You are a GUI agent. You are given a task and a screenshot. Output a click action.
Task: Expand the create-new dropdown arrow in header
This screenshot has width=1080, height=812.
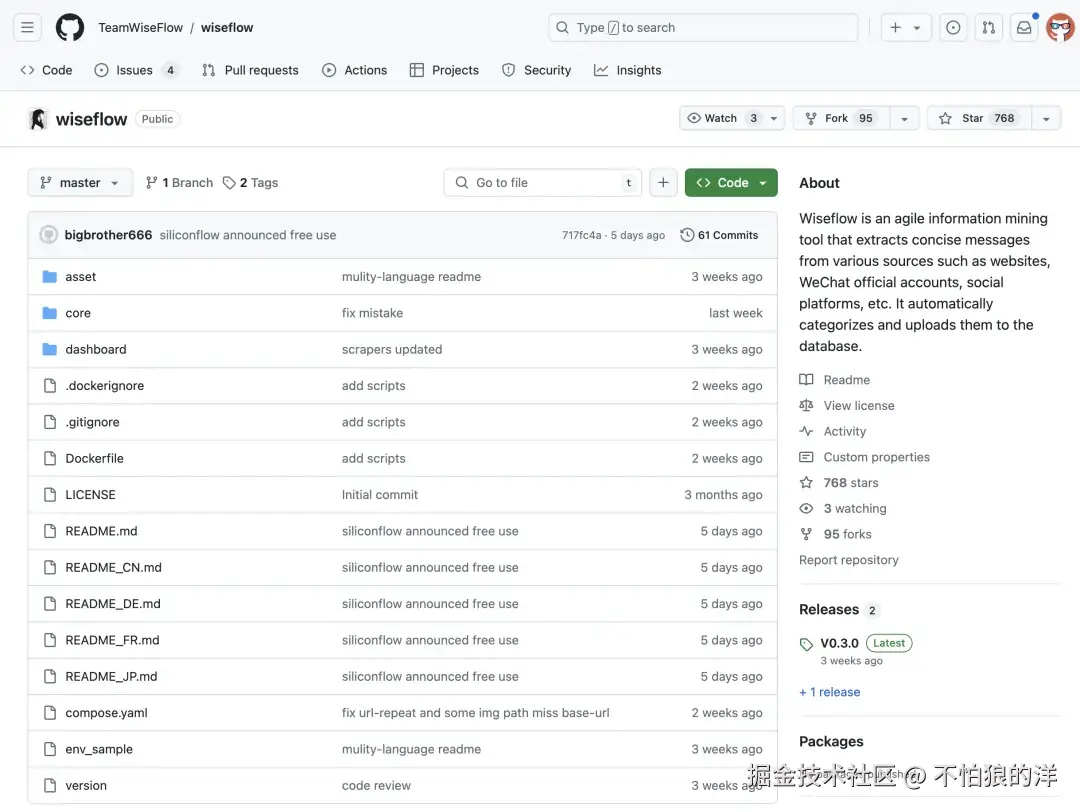(917, 28)
